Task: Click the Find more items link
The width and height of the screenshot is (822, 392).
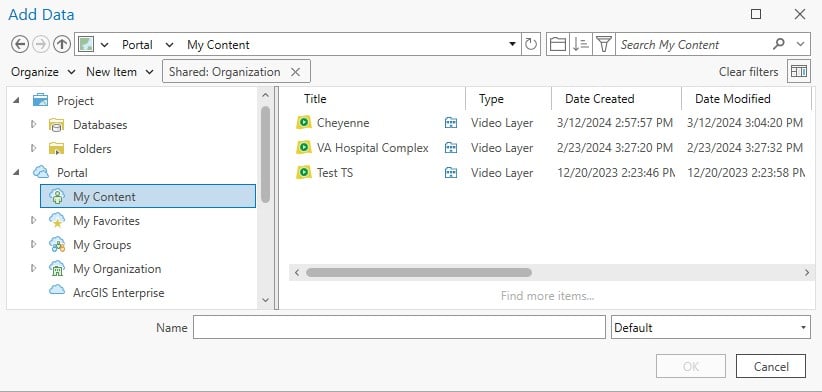Action: (547, 296)
